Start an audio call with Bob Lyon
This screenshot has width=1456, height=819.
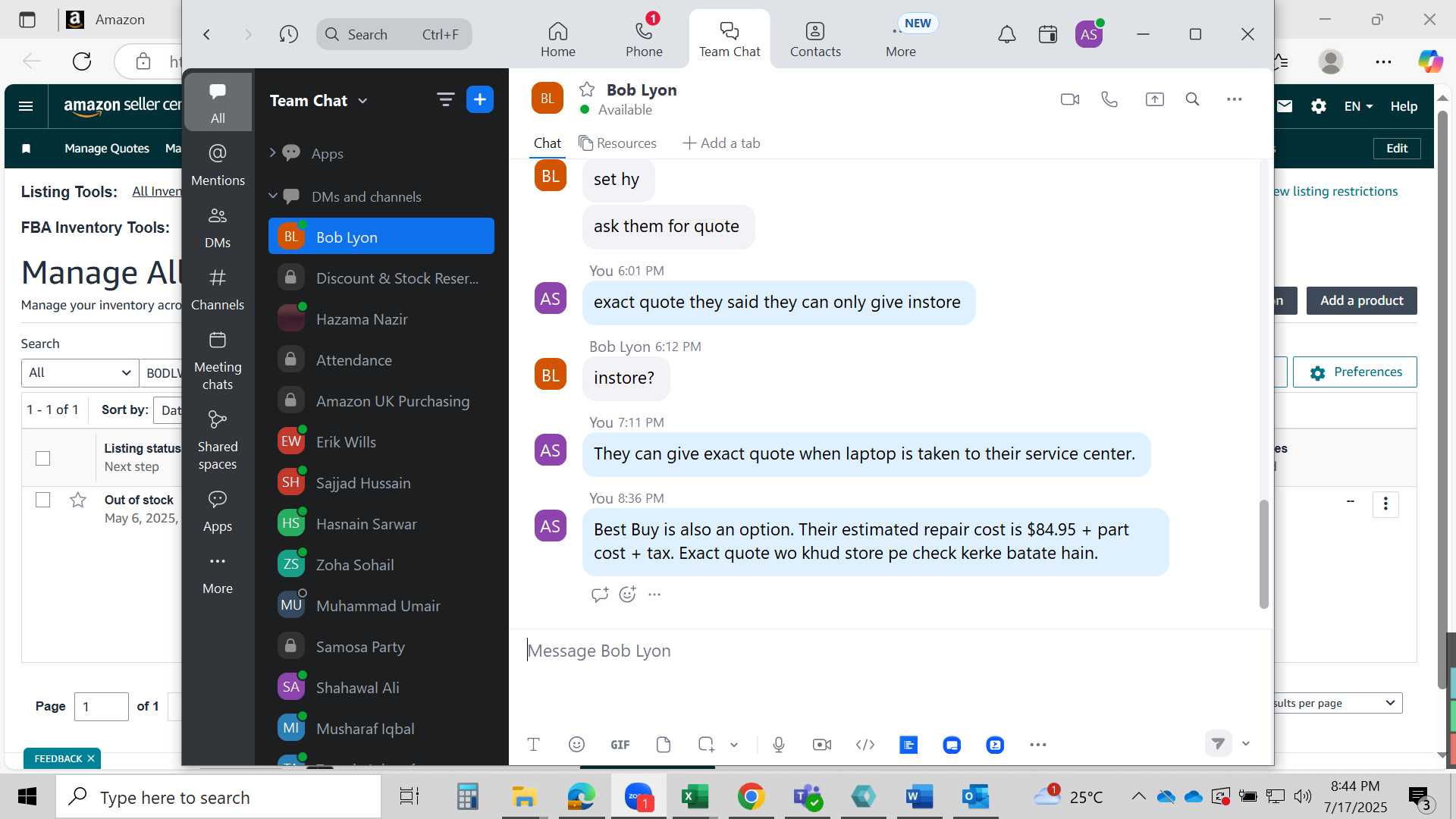coord(1109,99)
